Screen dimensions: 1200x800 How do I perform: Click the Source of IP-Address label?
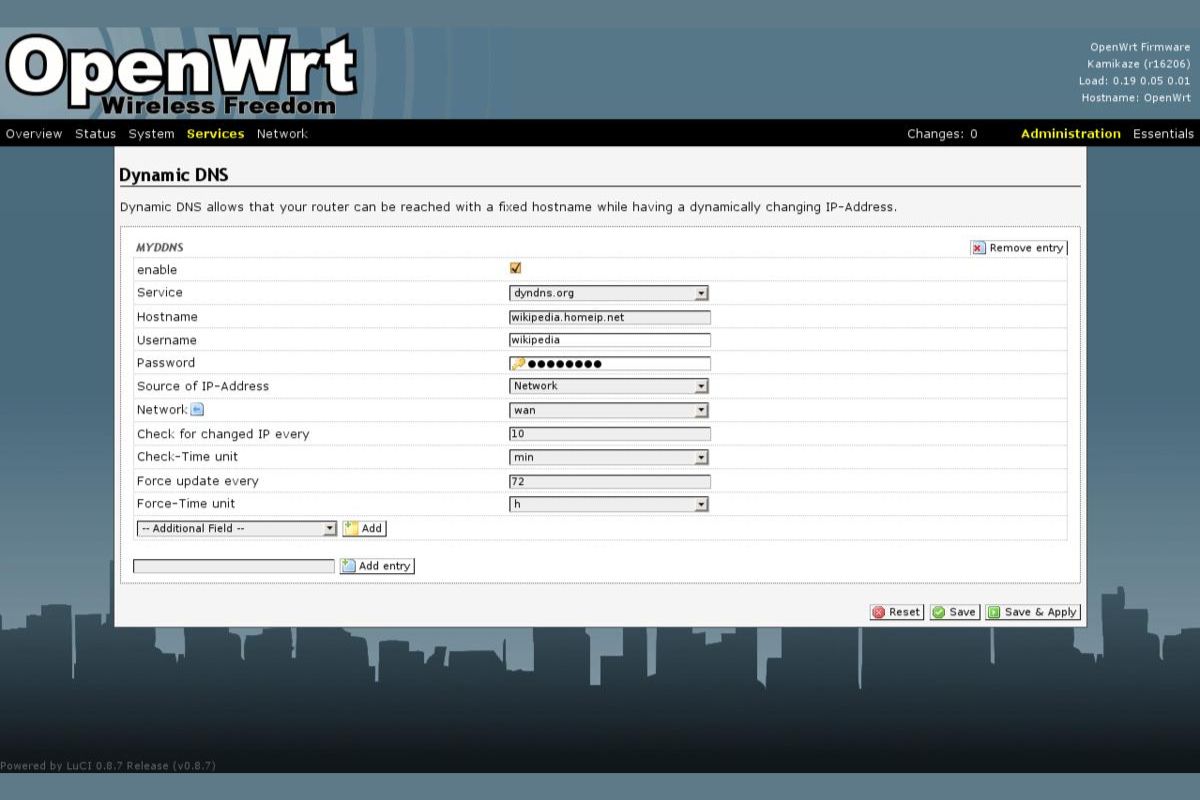point(203,386)
